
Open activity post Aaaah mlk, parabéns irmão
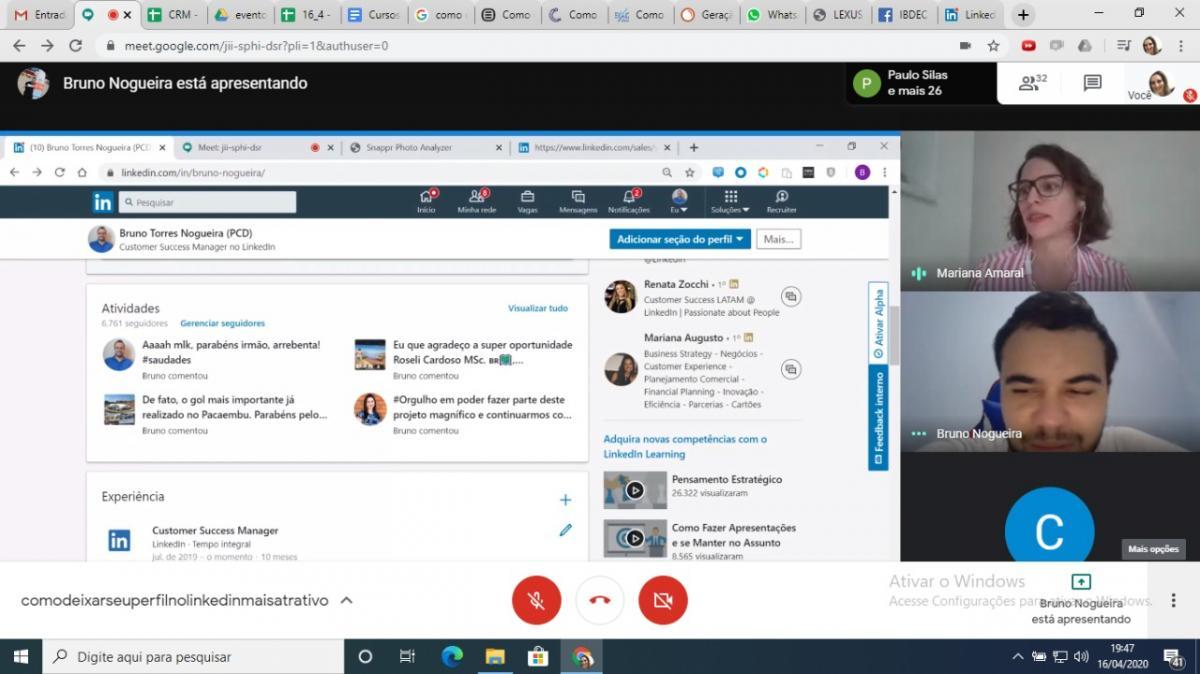231,352
